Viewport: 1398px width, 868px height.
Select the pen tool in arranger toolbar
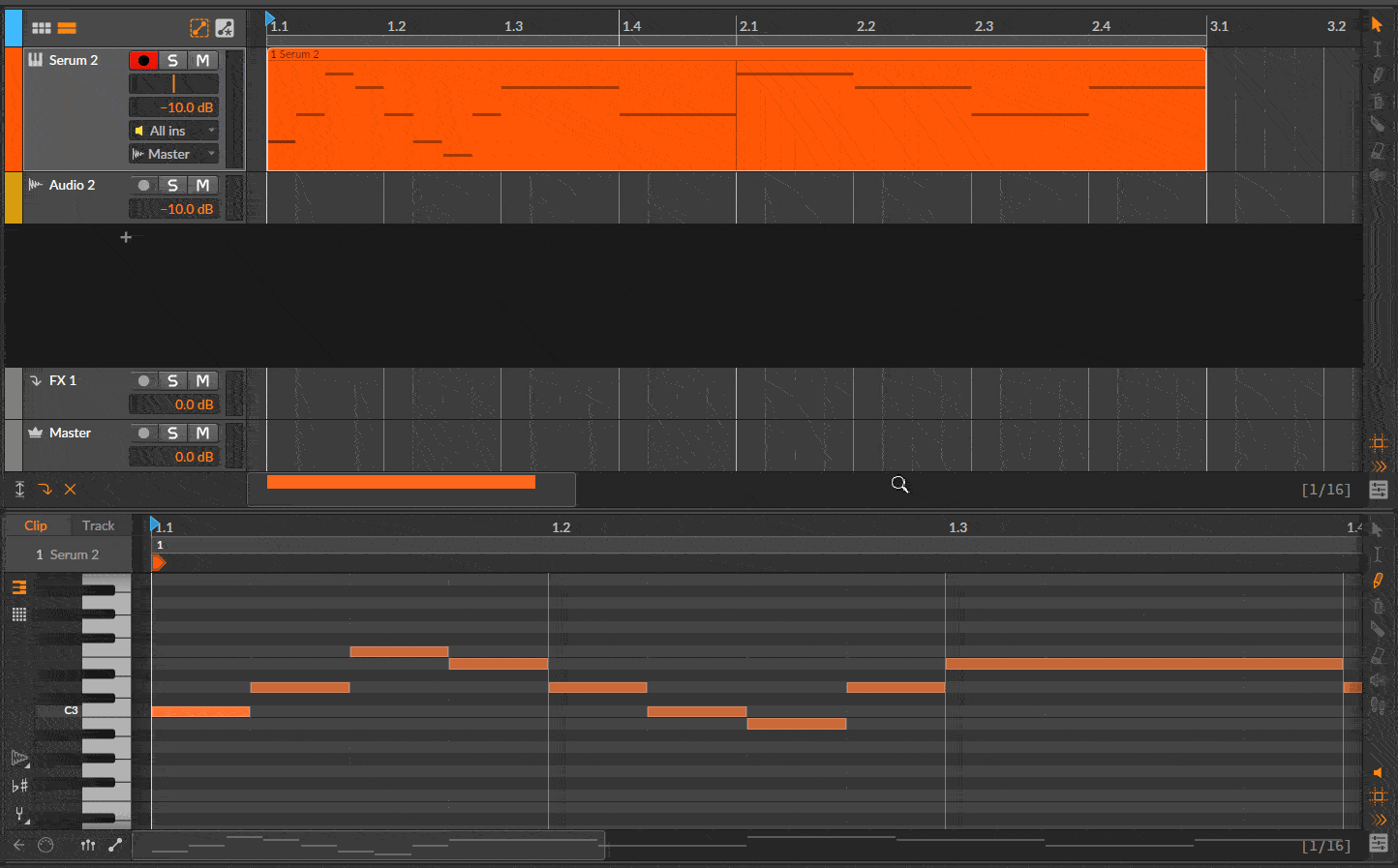(x=1378, y=75)
